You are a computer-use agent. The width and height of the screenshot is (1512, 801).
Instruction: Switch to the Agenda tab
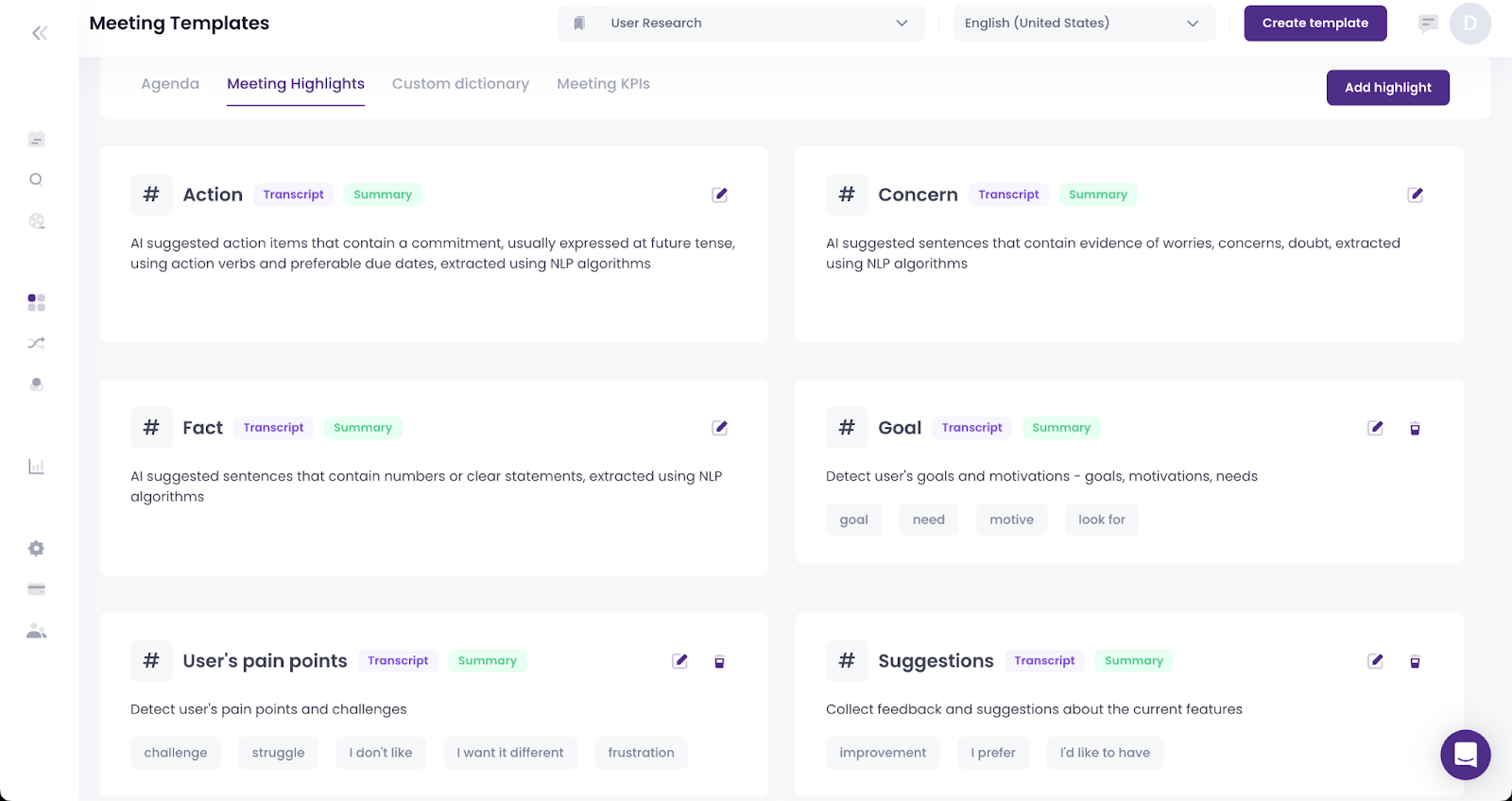170,84
